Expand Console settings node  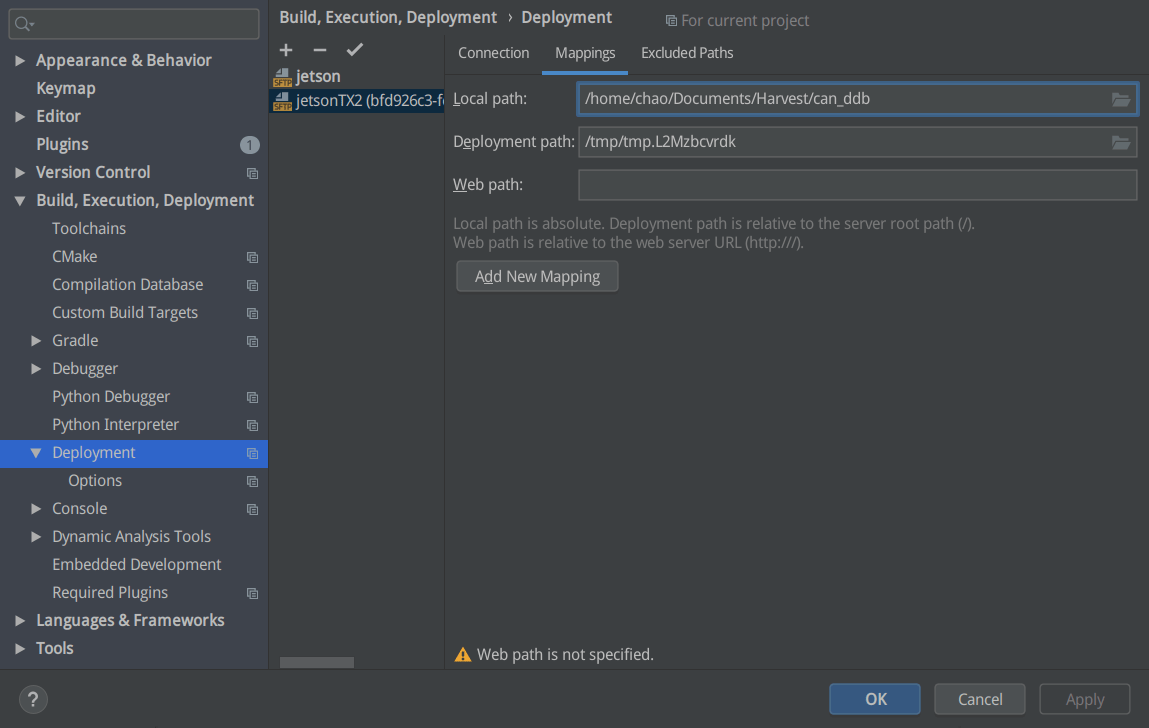click(x=36, y=508)
